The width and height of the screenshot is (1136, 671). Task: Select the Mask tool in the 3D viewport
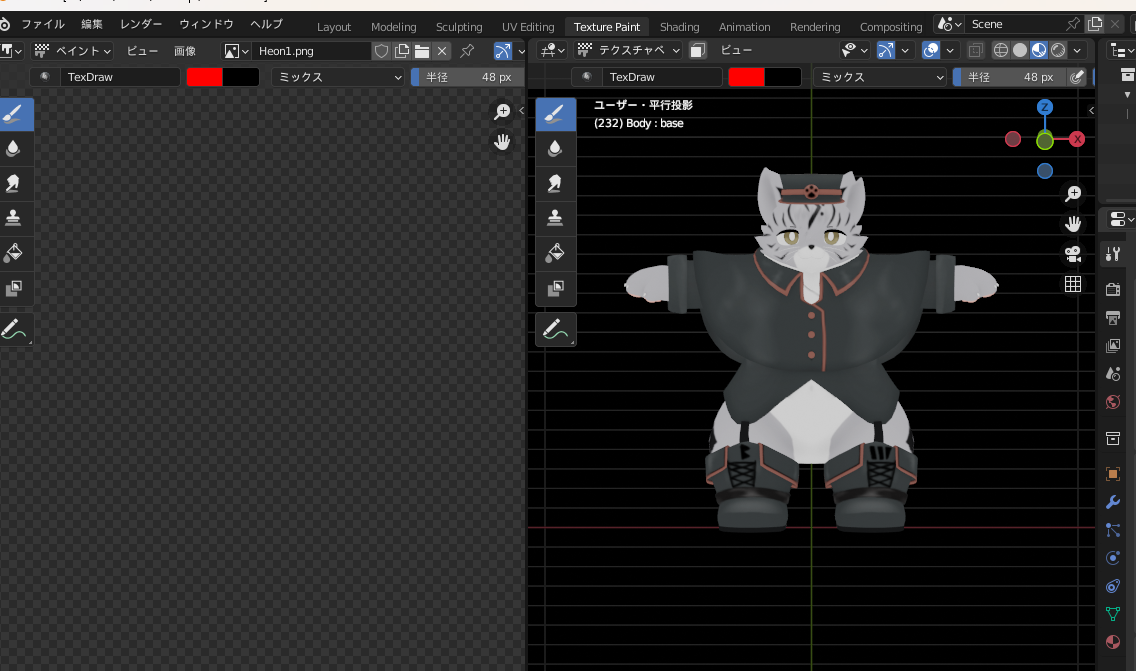(x=556, y=288)
